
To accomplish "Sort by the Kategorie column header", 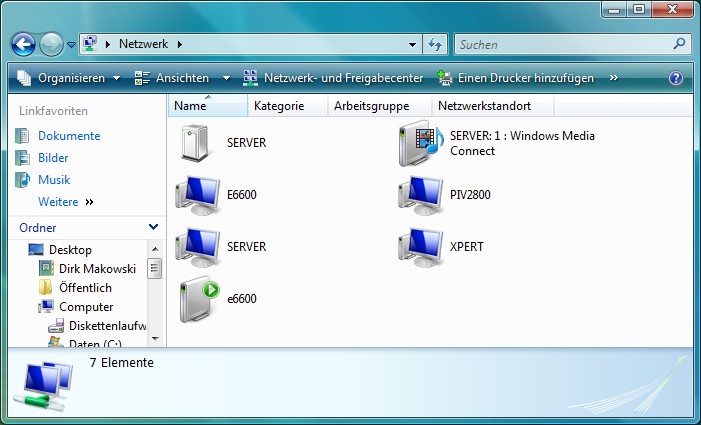I will (x=278, y=106).
